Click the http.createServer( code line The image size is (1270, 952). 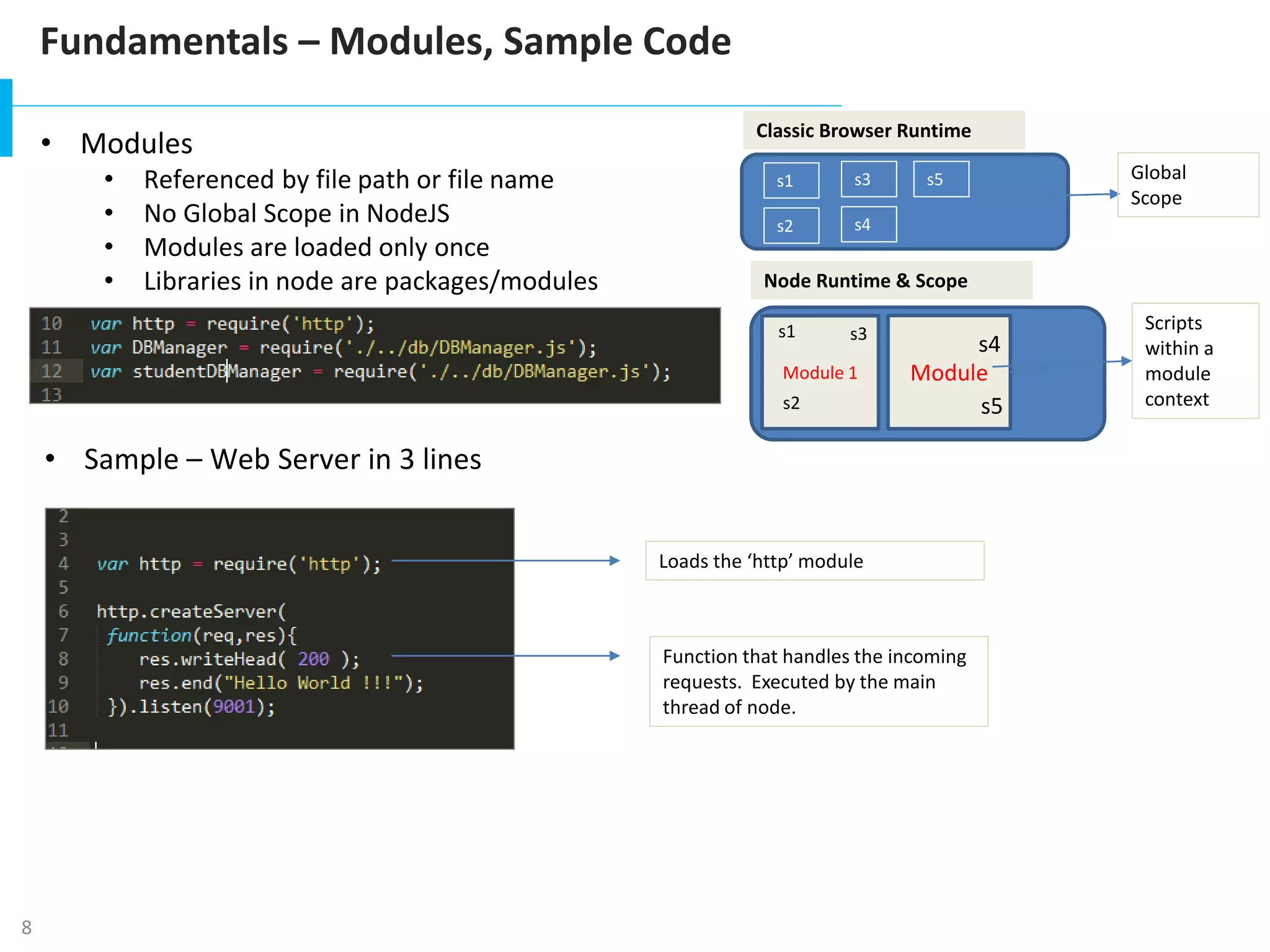point(190,611)
